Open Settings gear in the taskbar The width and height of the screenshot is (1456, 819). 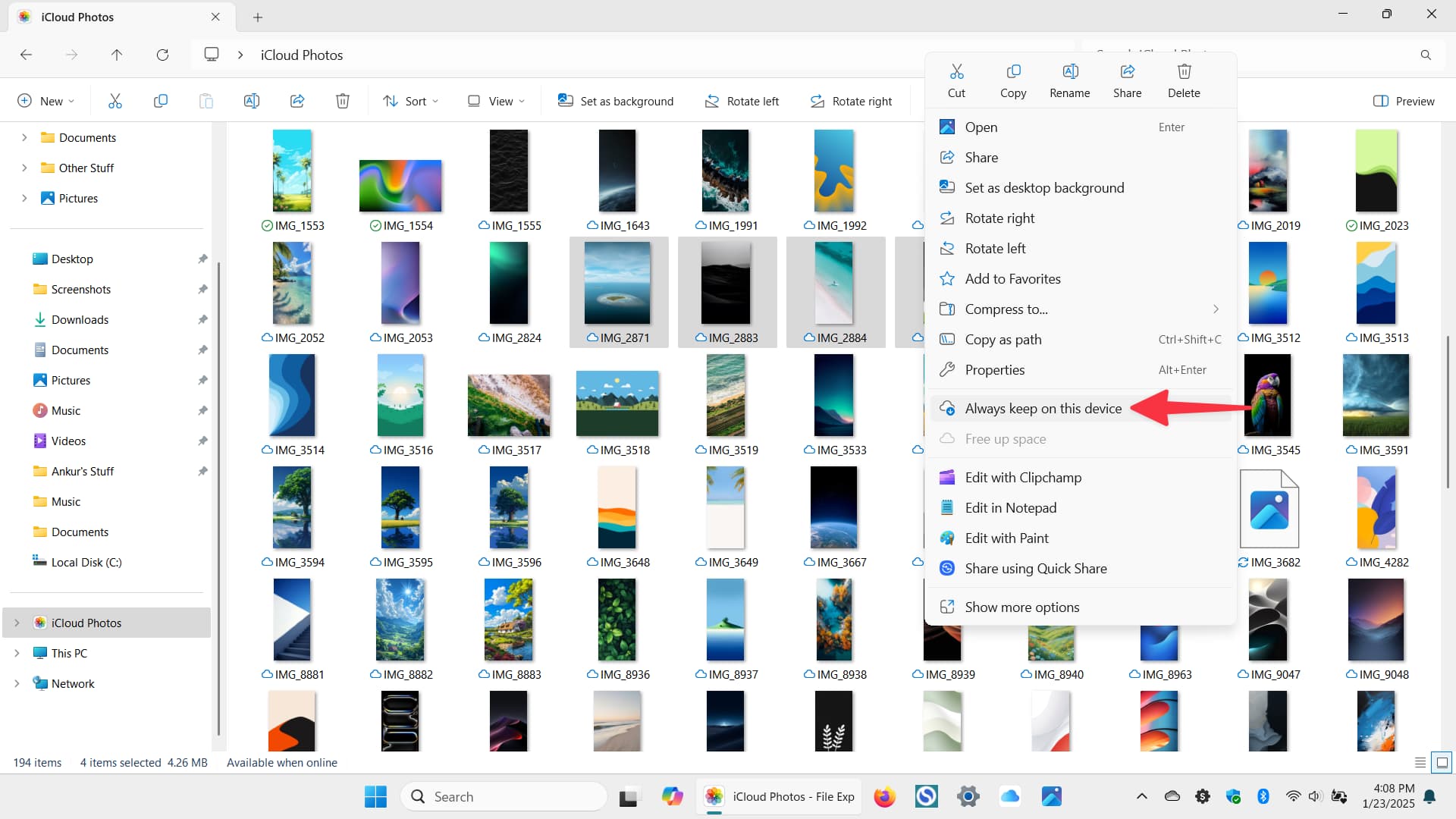pos(968,796)
